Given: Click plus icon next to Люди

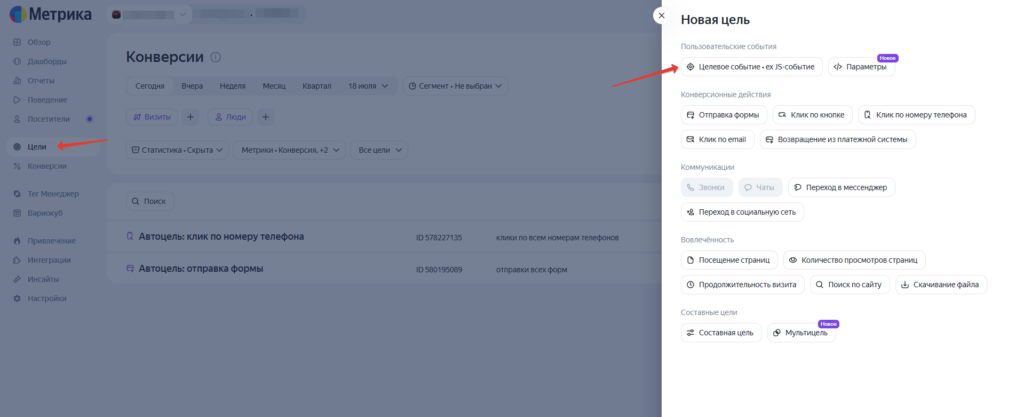Looking at the screenshot, I should point(266,117).
